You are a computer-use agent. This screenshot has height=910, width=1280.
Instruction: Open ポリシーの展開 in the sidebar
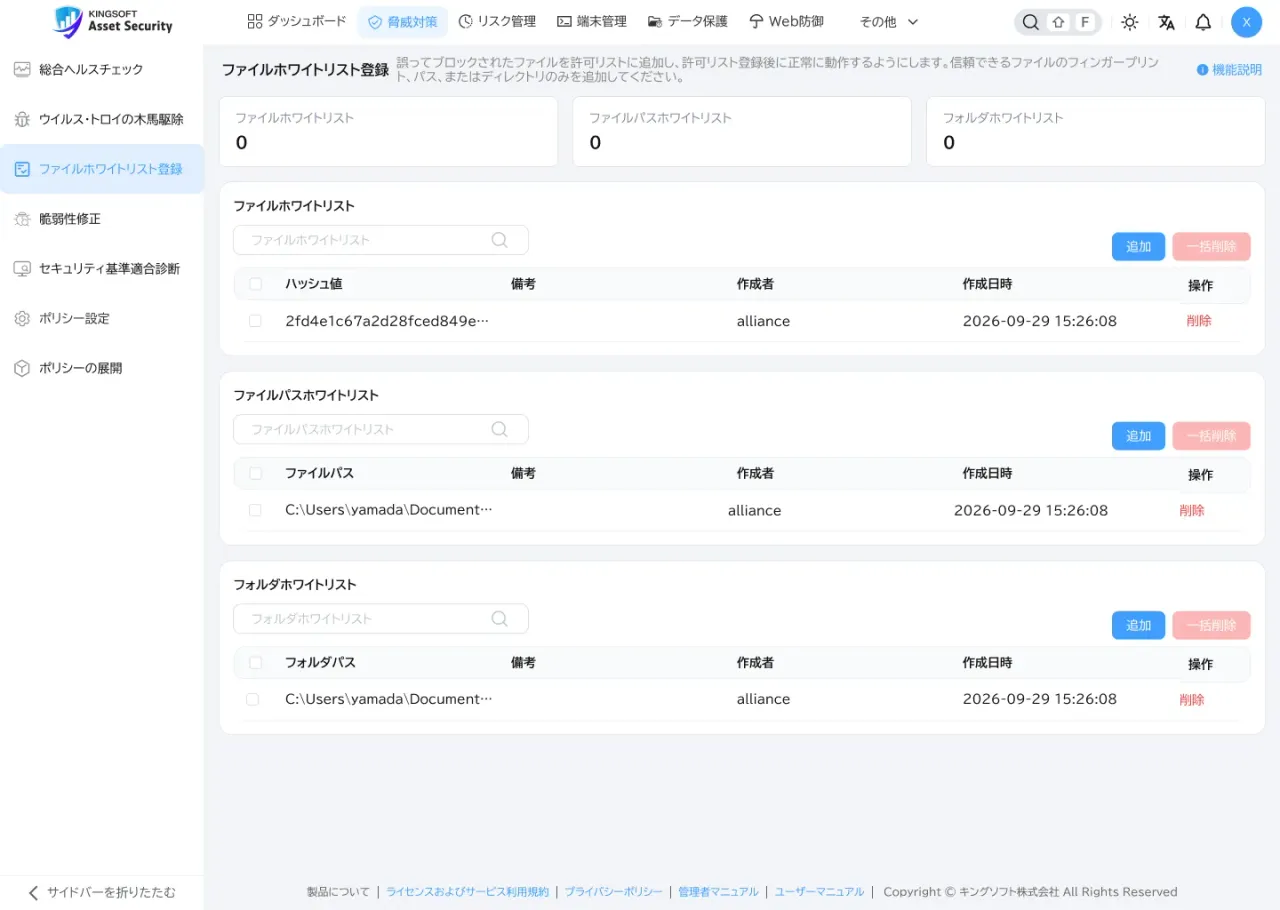(102, 368)
